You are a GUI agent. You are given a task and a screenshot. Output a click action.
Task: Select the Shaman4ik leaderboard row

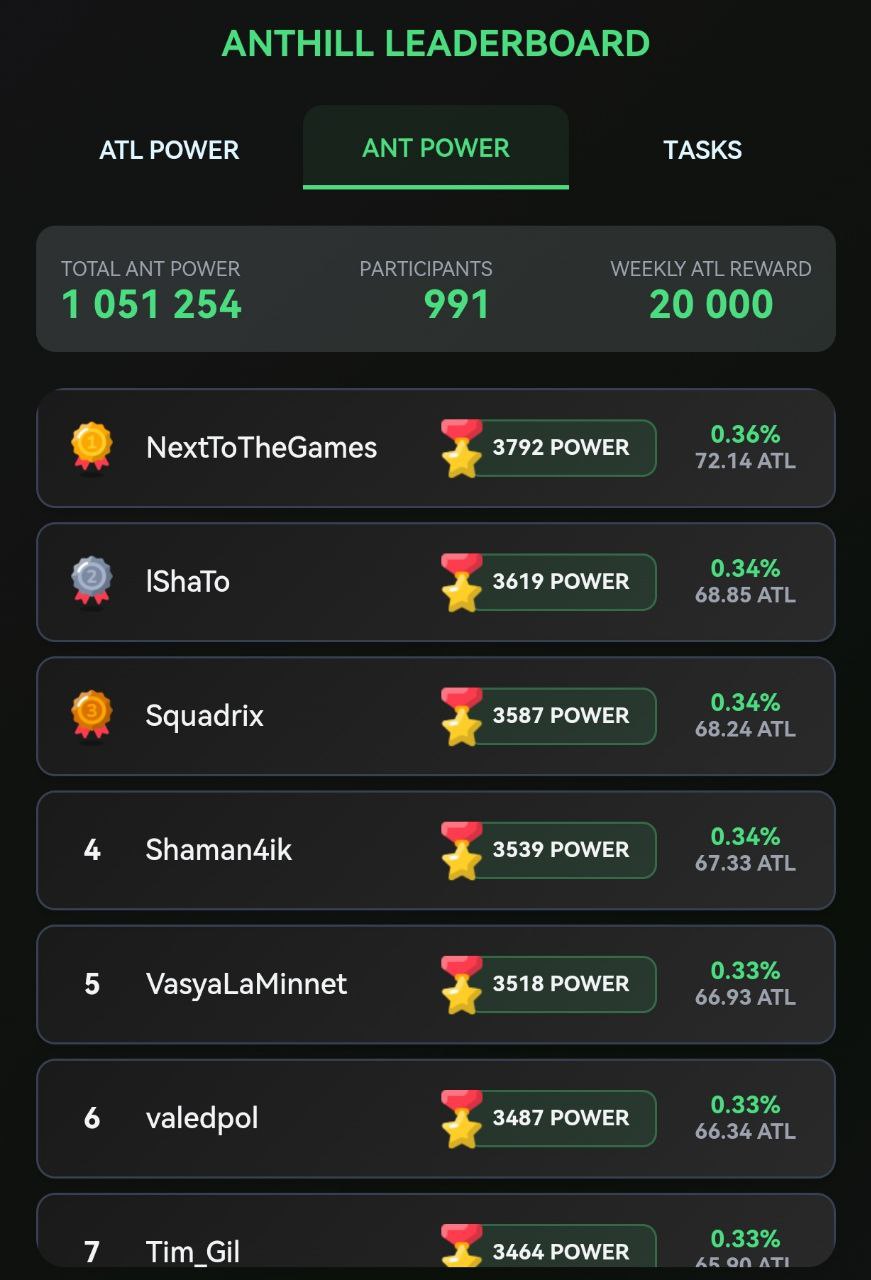click(436, 850)
